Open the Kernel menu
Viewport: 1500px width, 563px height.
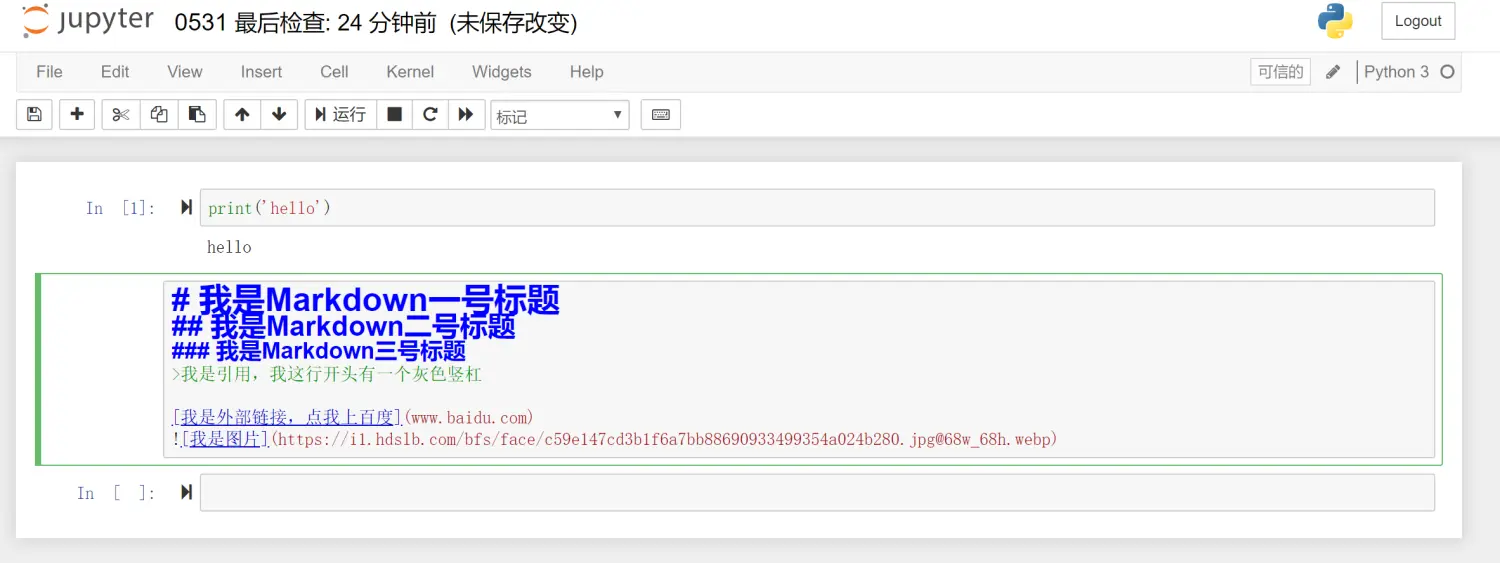point(410,72)
